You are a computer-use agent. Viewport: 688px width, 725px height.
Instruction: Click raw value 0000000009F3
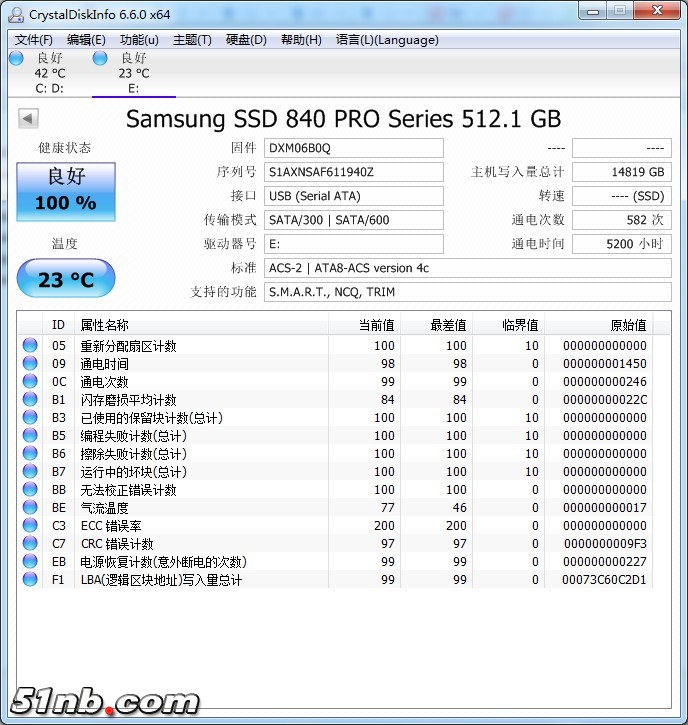tap(605, 544)
